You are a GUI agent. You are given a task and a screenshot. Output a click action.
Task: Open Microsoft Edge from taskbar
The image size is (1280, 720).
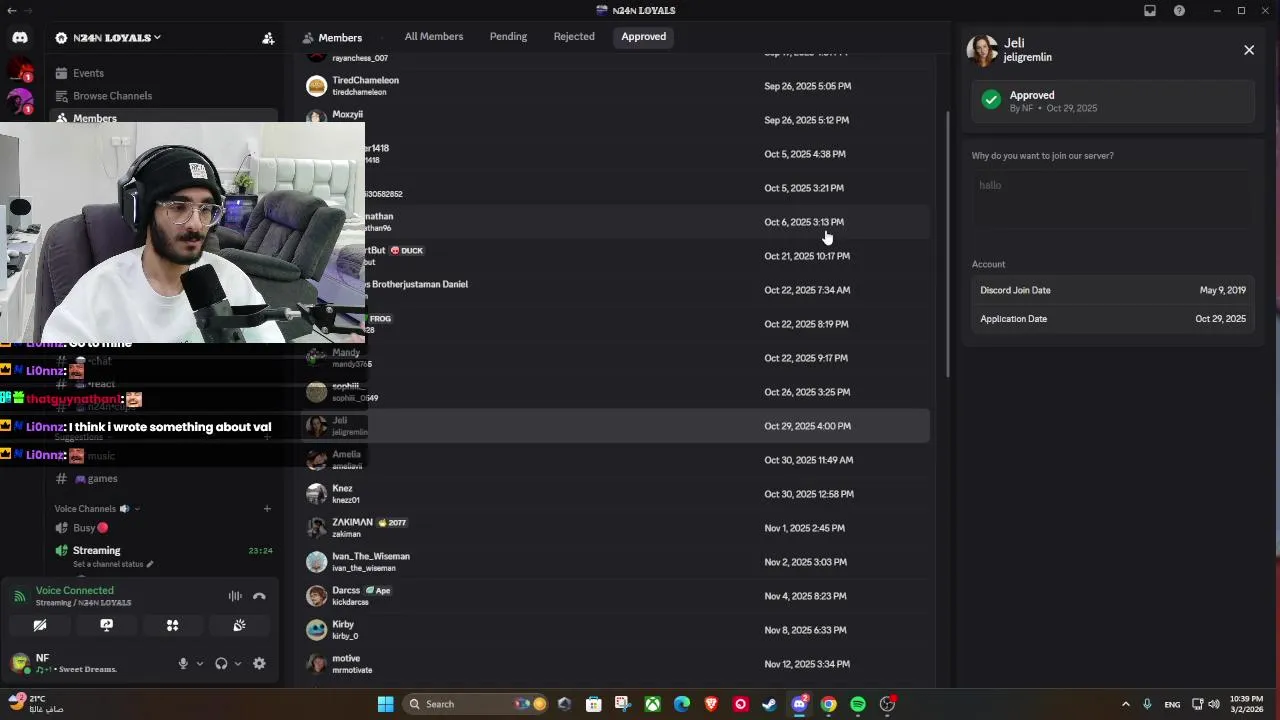(x=682, y=704)
